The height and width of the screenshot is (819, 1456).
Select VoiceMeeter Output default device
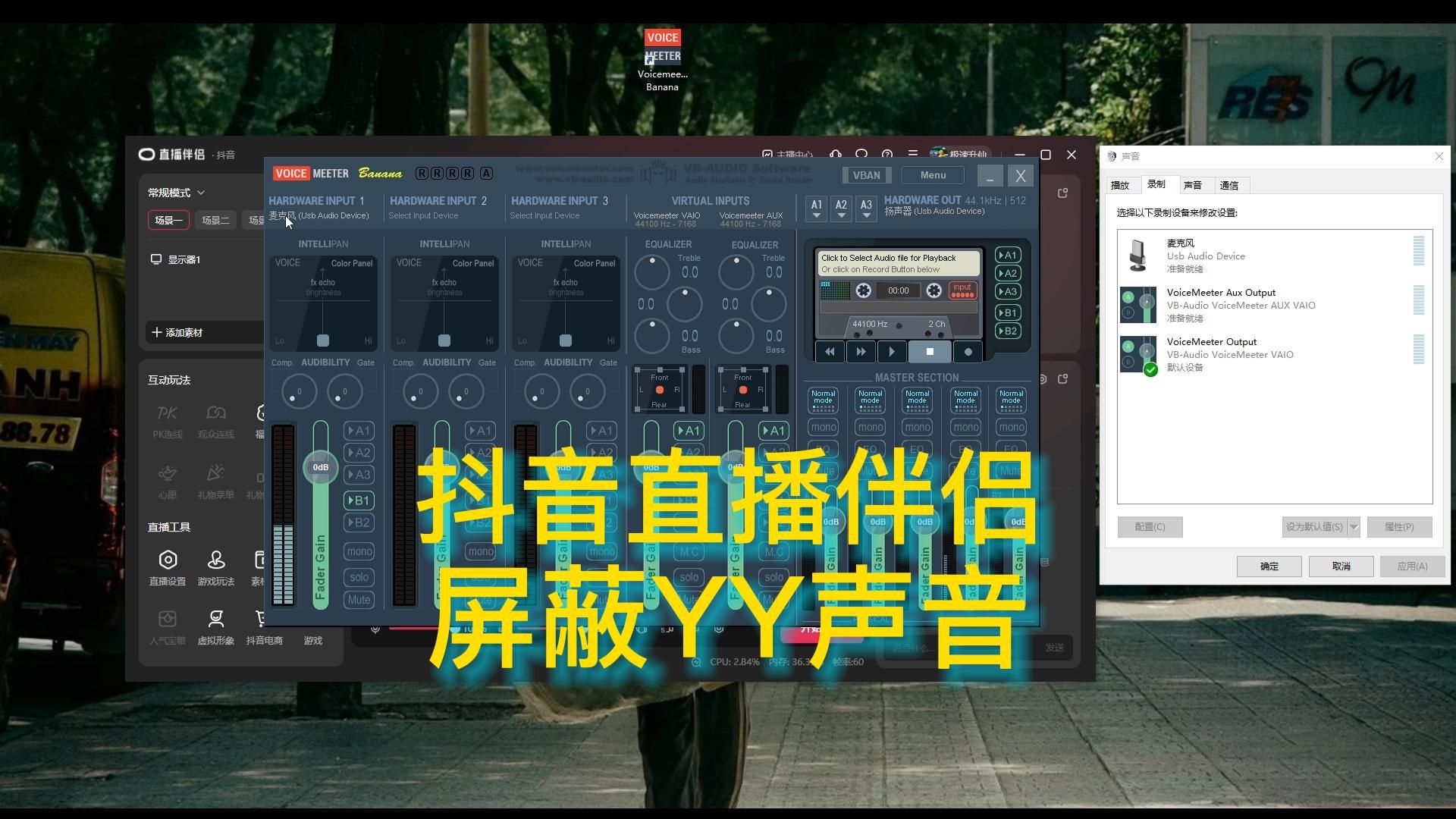click(x=1275, y=354)
